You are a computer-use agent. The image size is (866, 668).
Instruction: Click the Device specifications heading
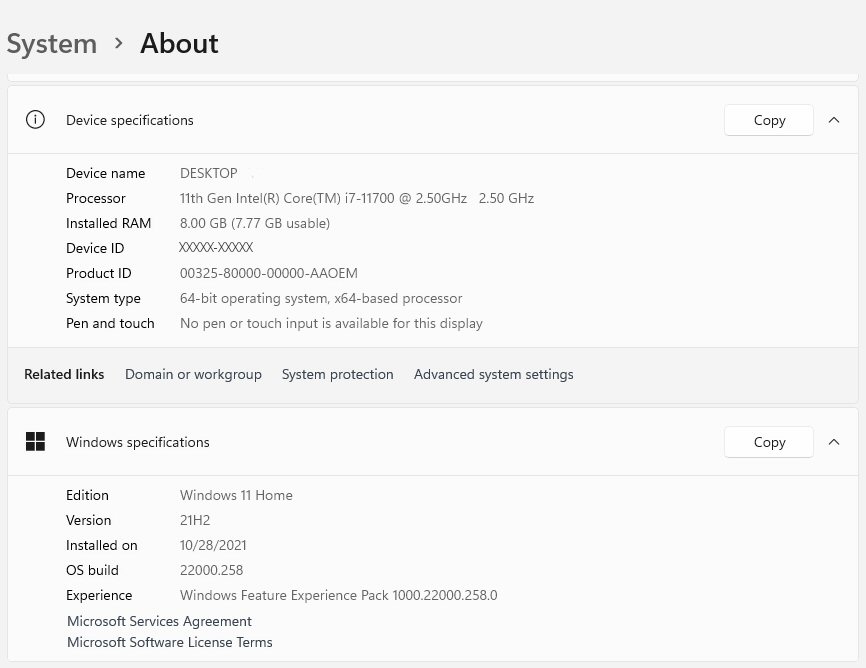[x=130, y=120]
